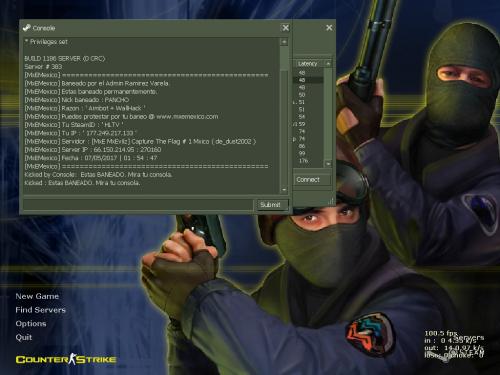The height and width of the screenshot is (375, 500).
Task: Click the Submit button in Console
Action: coord(272,205)
